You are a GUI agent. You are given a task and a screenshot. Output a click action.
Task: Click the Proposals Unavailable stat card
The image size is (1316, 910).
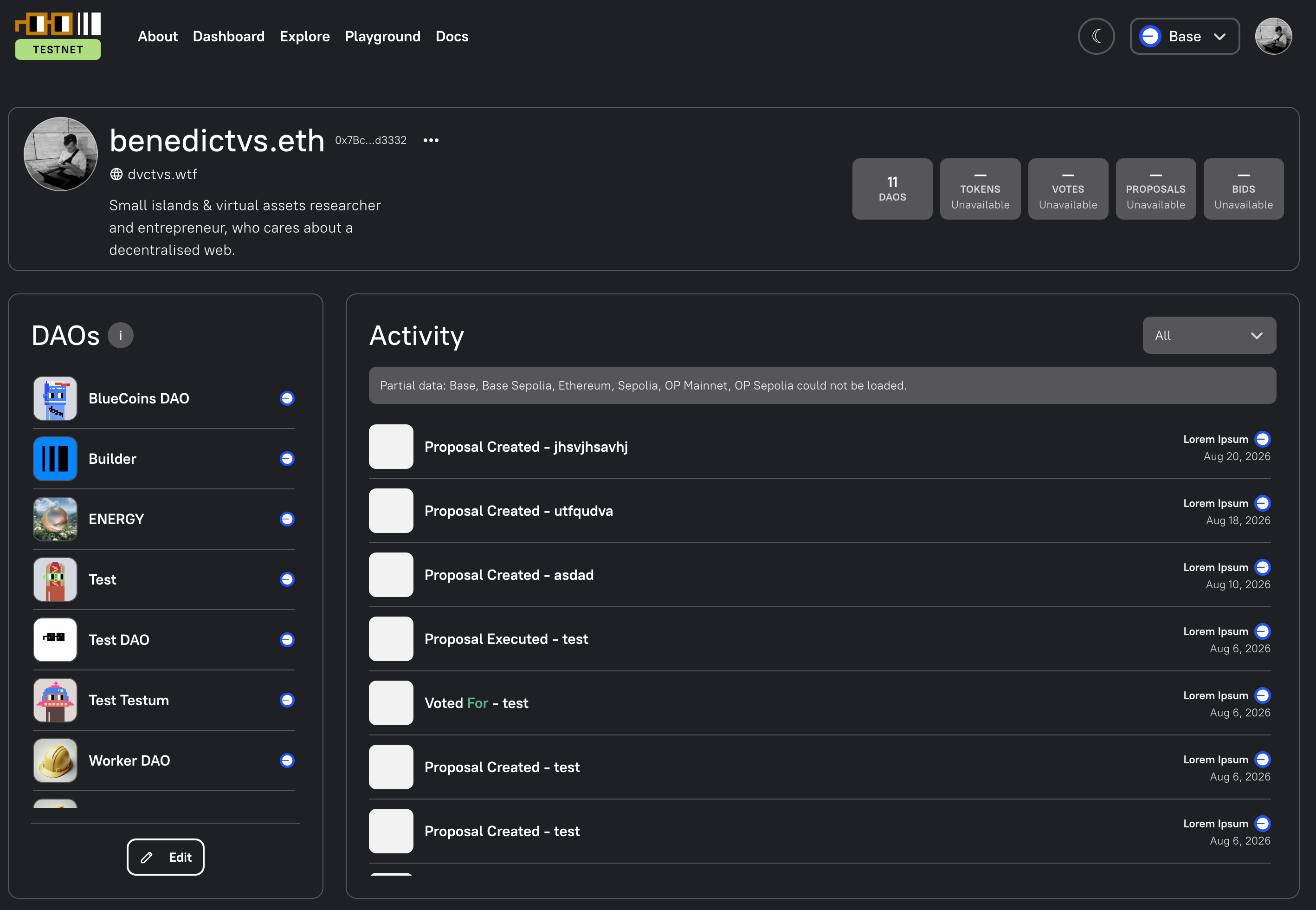1155,188
